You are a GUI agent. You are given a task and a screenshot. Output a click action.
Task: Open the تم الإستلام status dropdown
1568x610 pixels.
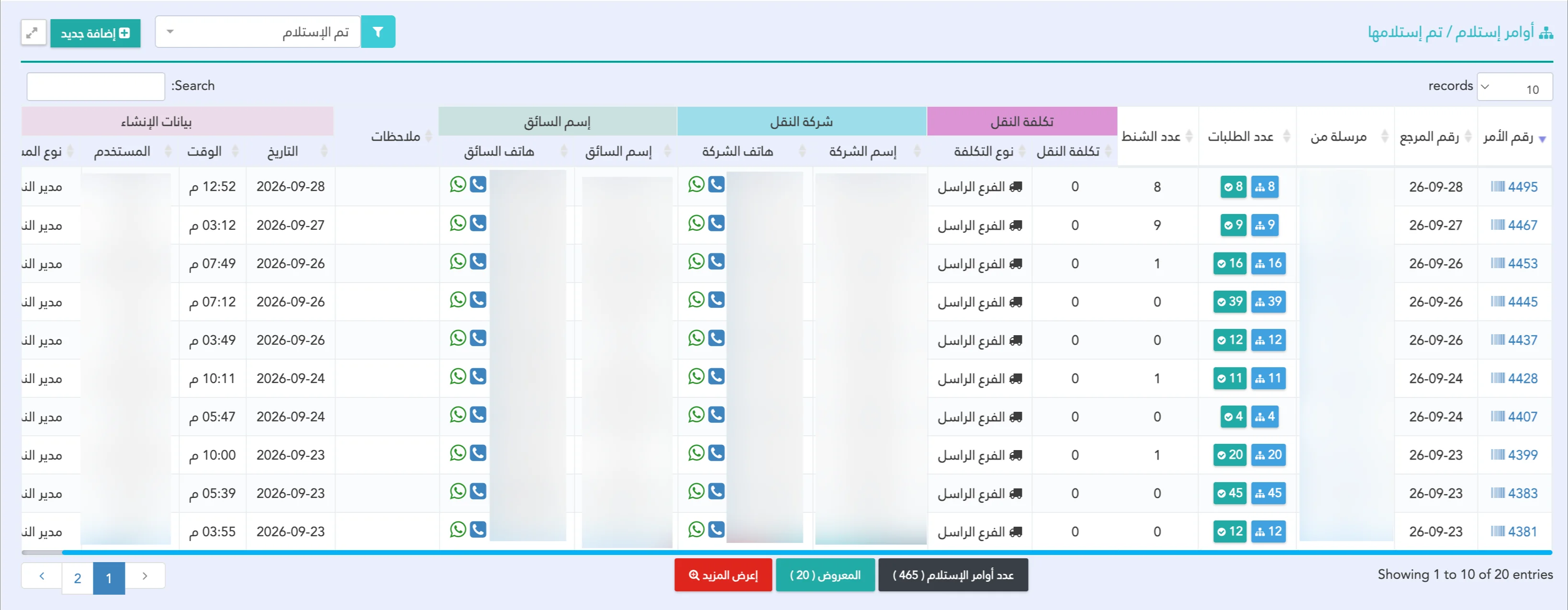pos(258,32)
